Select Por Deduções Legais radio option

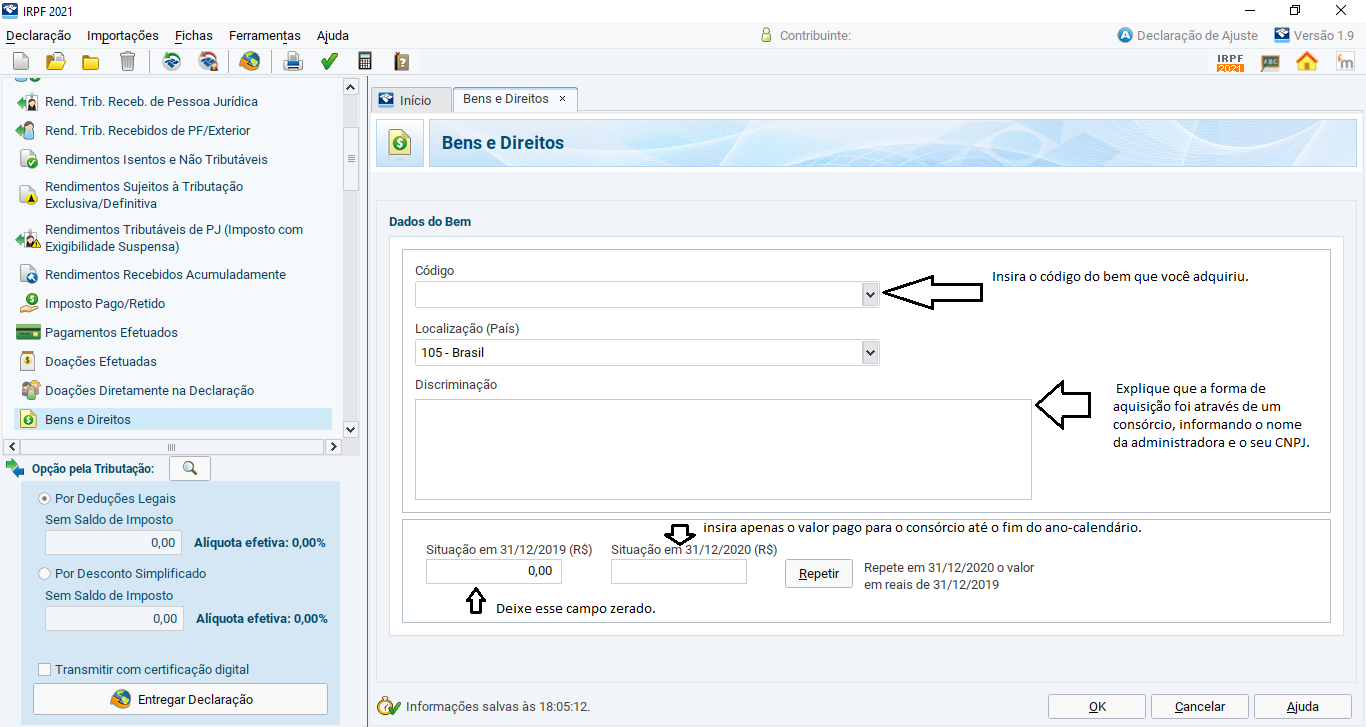[44, 498]
